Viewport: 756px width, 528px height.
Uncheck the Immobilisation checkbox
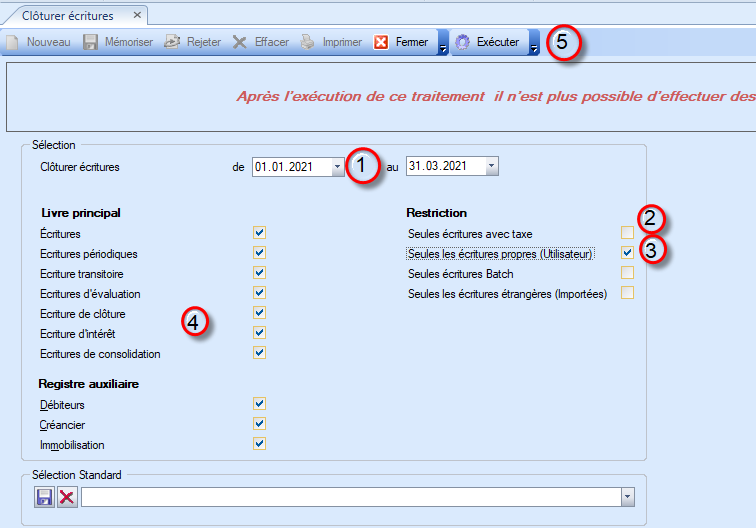click(x=259, y=444)
